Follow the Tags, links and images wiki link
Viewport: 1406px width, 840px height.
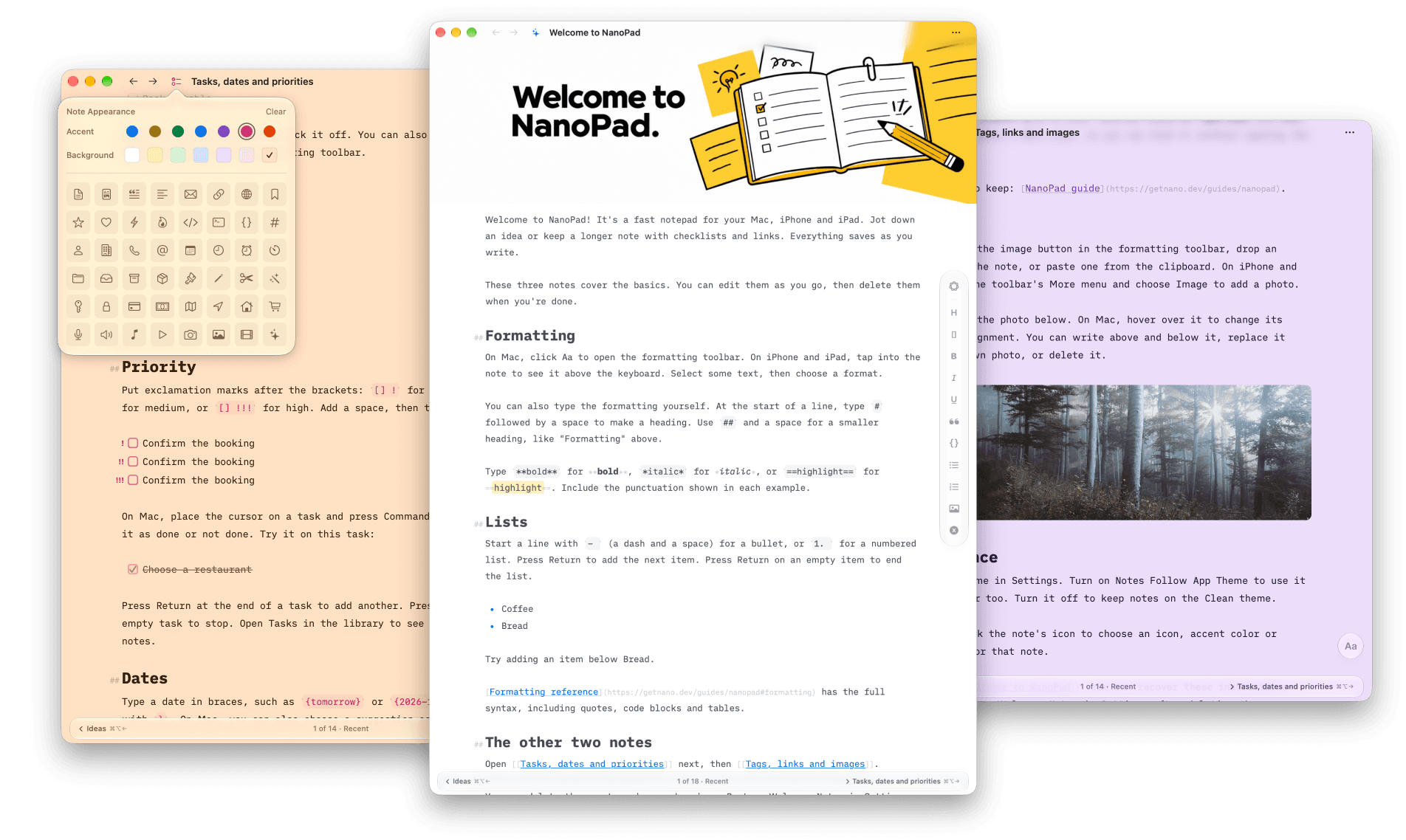[805, 764]
